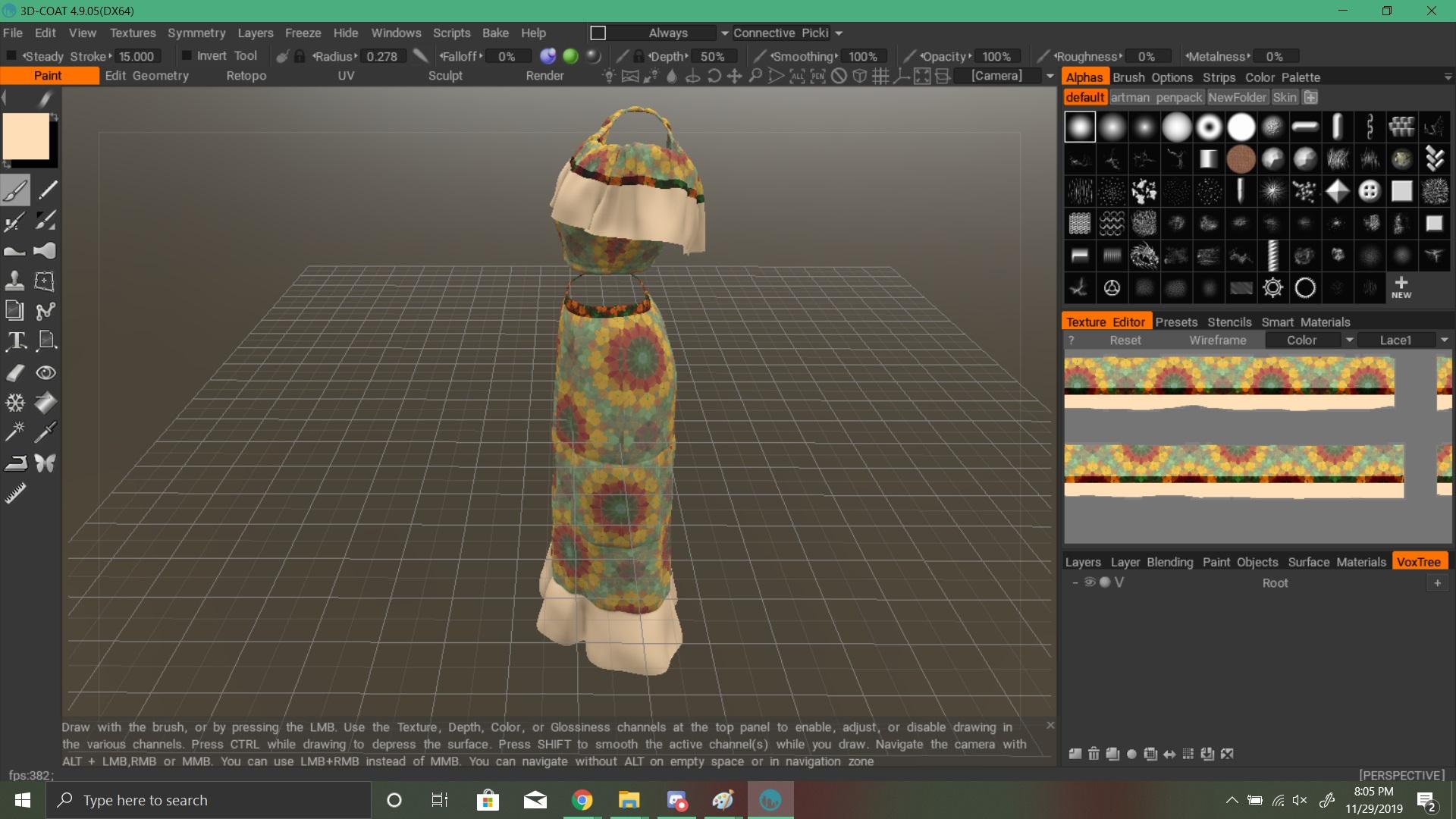Select the Stamp clone tool
Viewport: 1456px width, 819px height.
[15, 281]
